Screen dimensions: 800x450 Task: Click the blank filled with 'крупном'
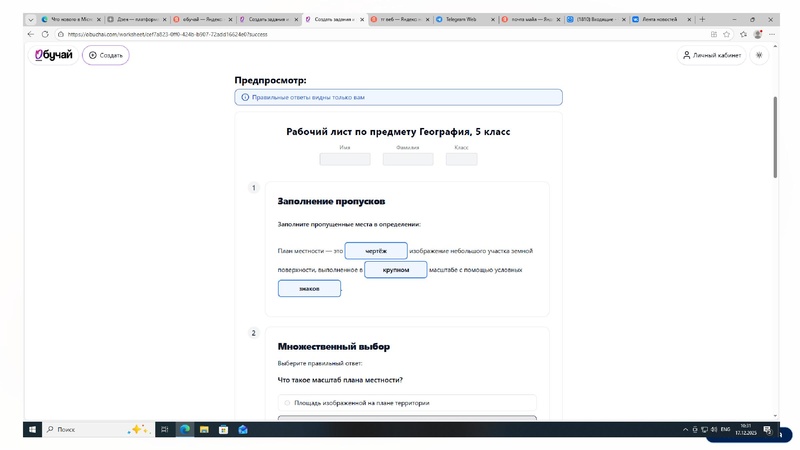pyautogui.click(x=396, y=270)
